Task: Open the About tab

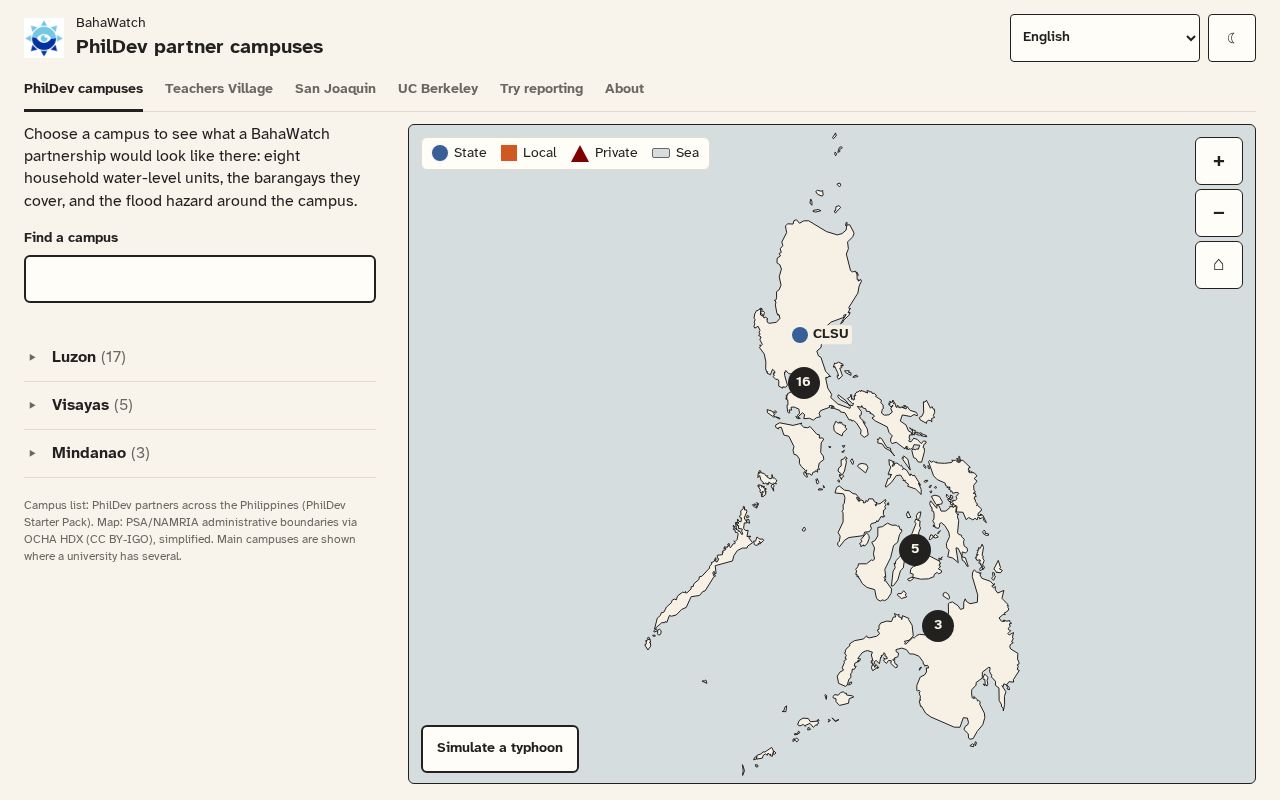Action: coord(624,89)
